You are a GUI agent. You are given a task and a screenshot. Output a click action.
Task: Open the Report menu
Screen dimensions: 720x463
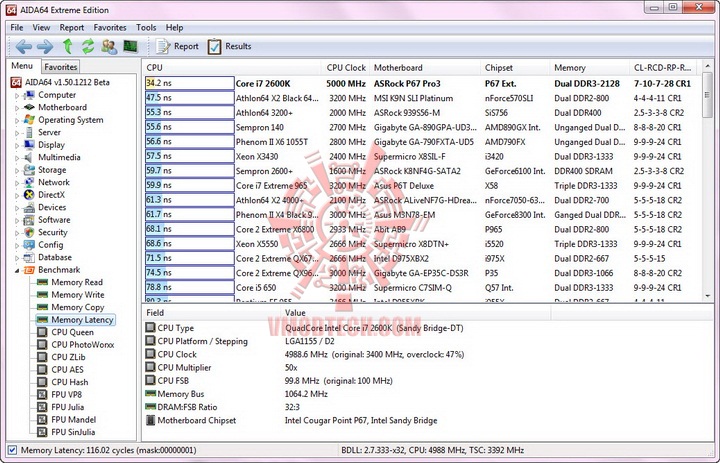point(72,28)
